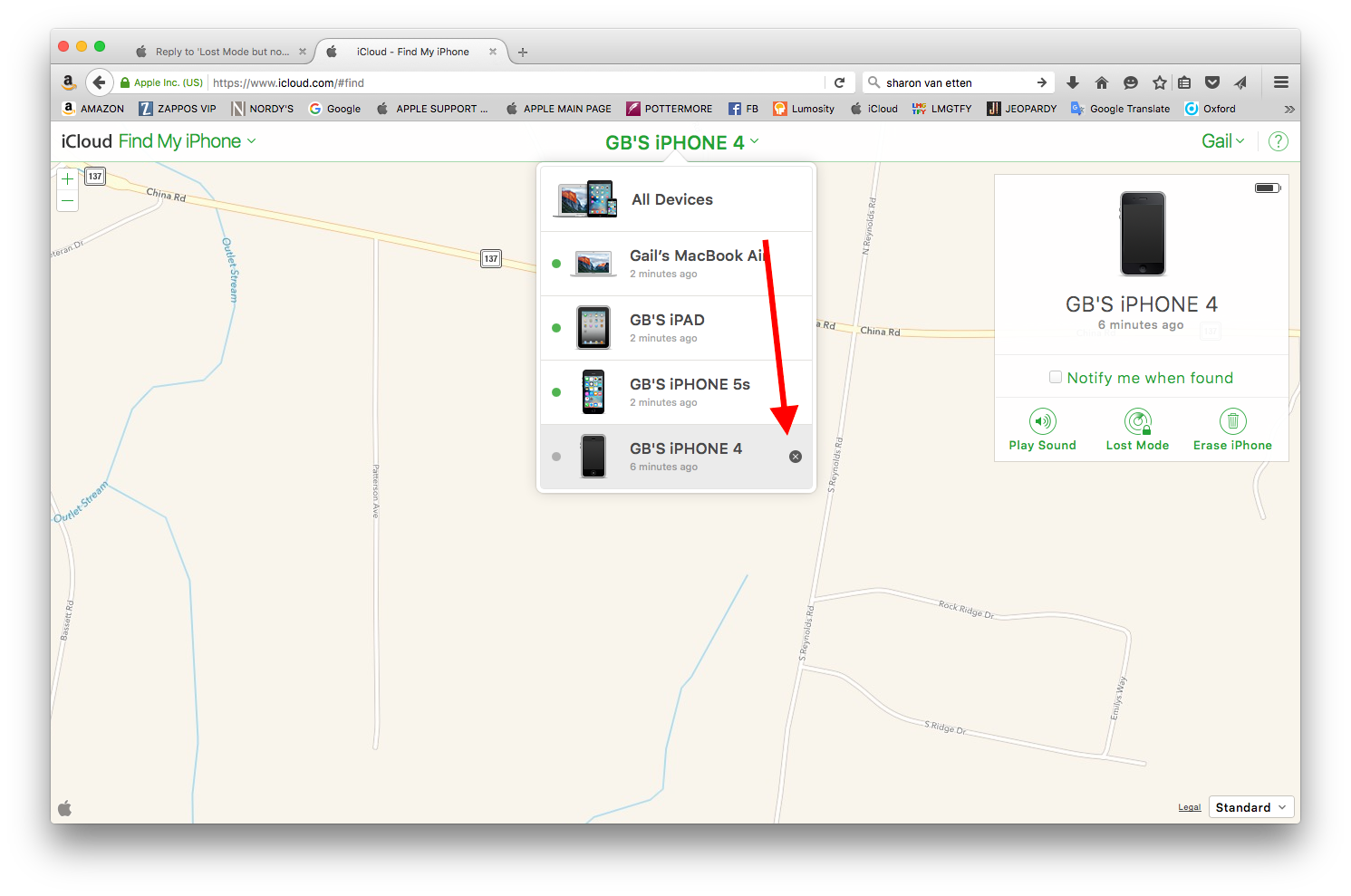The width and height of the screenshot is (1351, 896).
Task: Click the Erase iPhone trash icon
Action: [1233, 421]
